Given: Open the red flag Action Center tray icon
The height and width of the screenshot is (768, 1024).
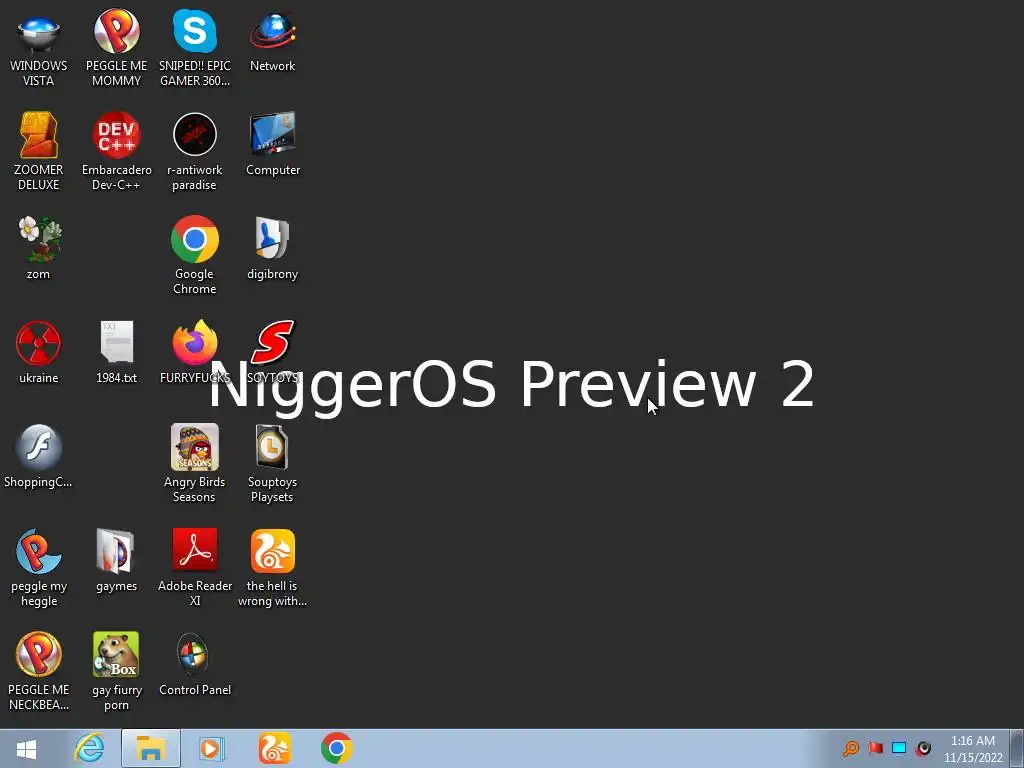Looking at the screenshot, I should [x=875, y=748].
